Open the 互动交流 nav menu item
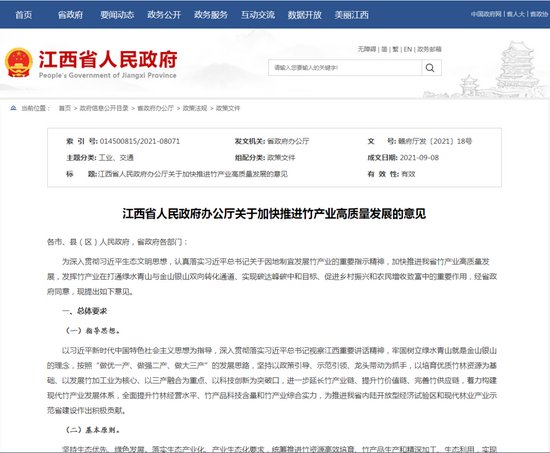This screenshot has width=550, height=453. click(x=258, y=15)
